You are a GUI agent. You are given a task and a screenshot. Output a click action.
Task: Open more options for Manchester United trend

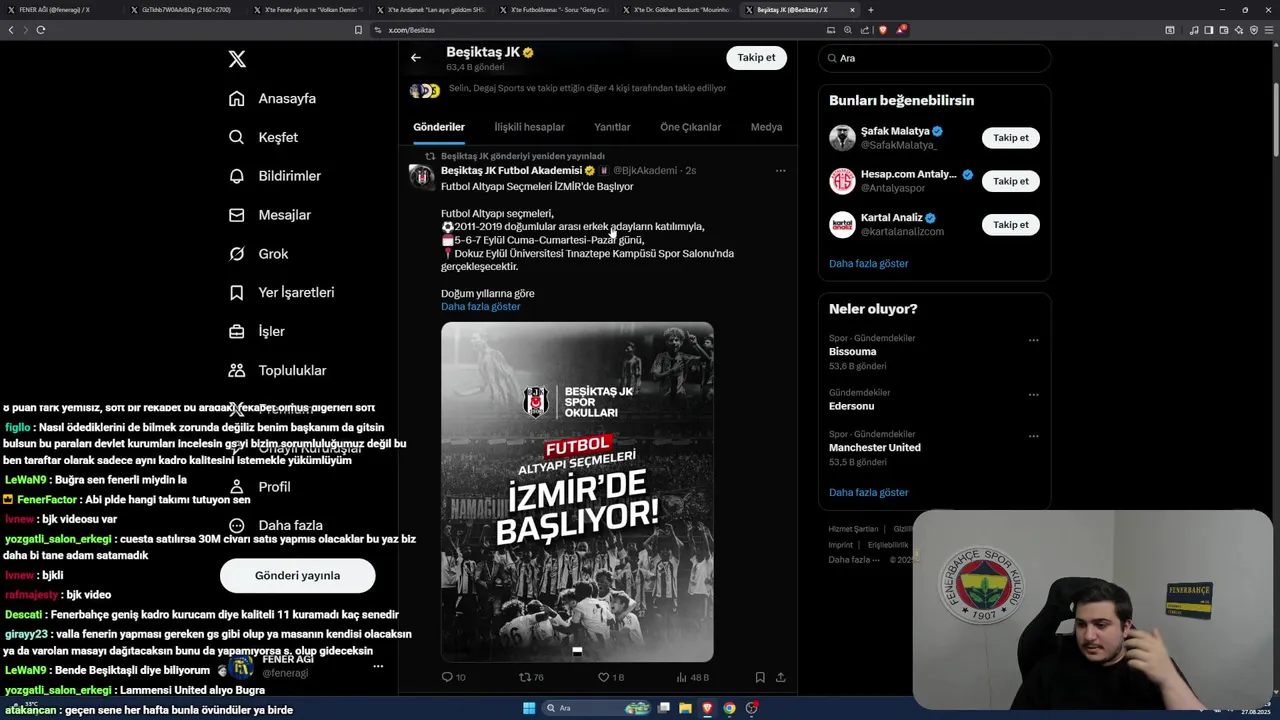(x=1033, y=436)
